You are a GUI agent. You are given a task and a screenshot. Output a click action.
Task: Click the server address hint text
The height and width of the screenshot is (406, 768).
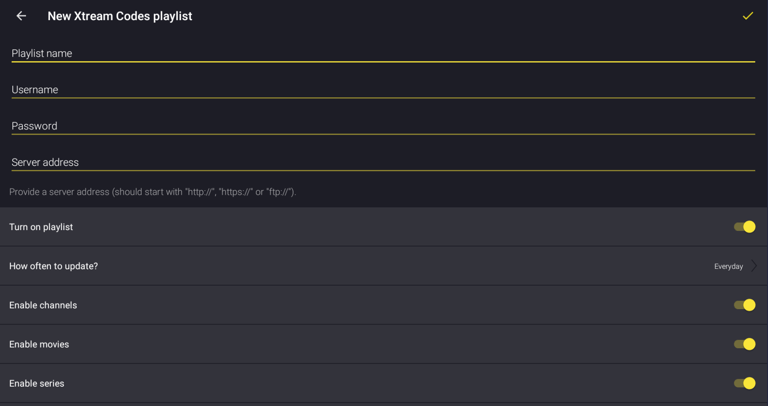[153, 192]
